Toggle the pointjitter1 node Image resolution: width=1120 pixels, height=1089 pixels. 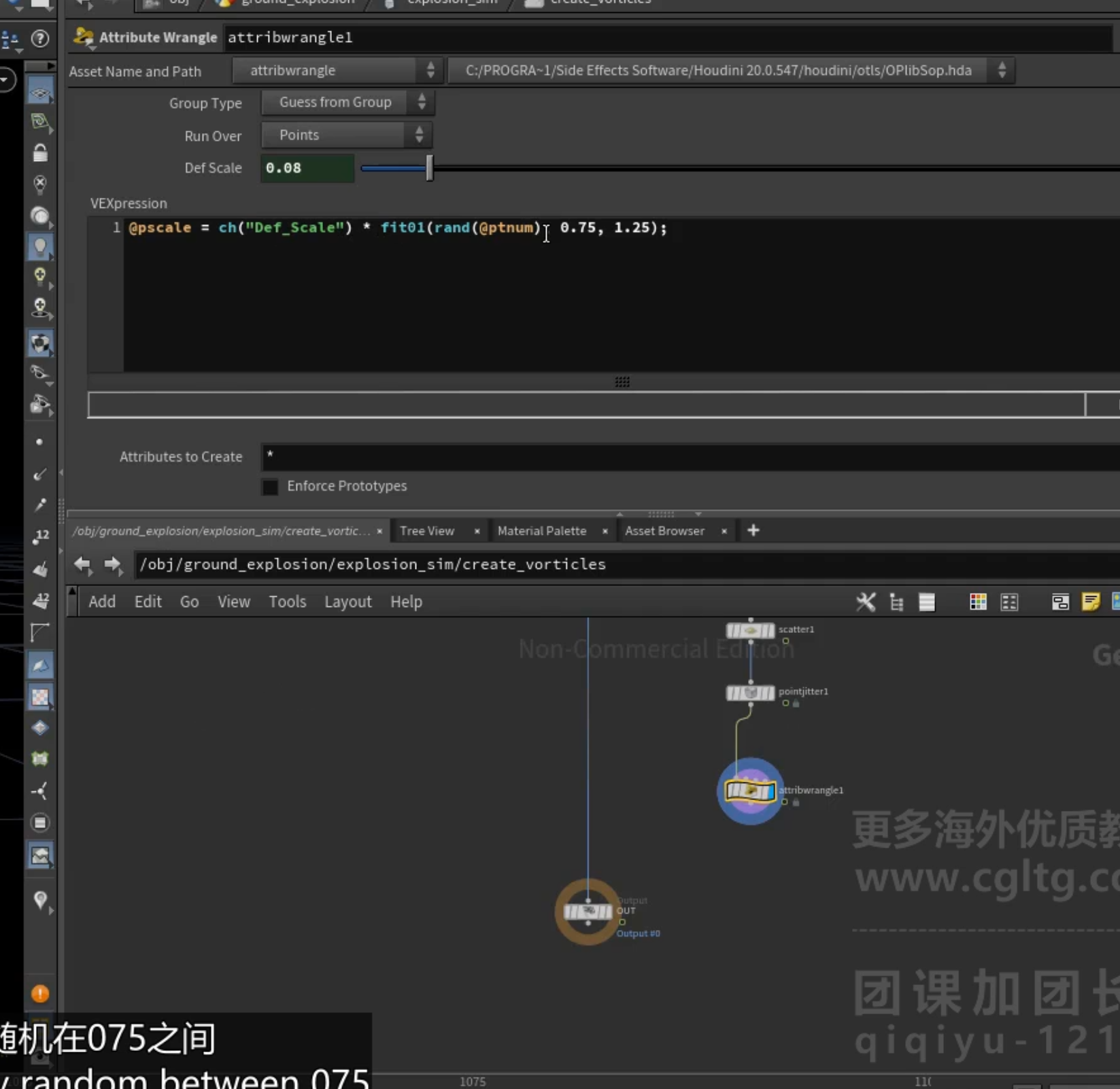[750, 693]
